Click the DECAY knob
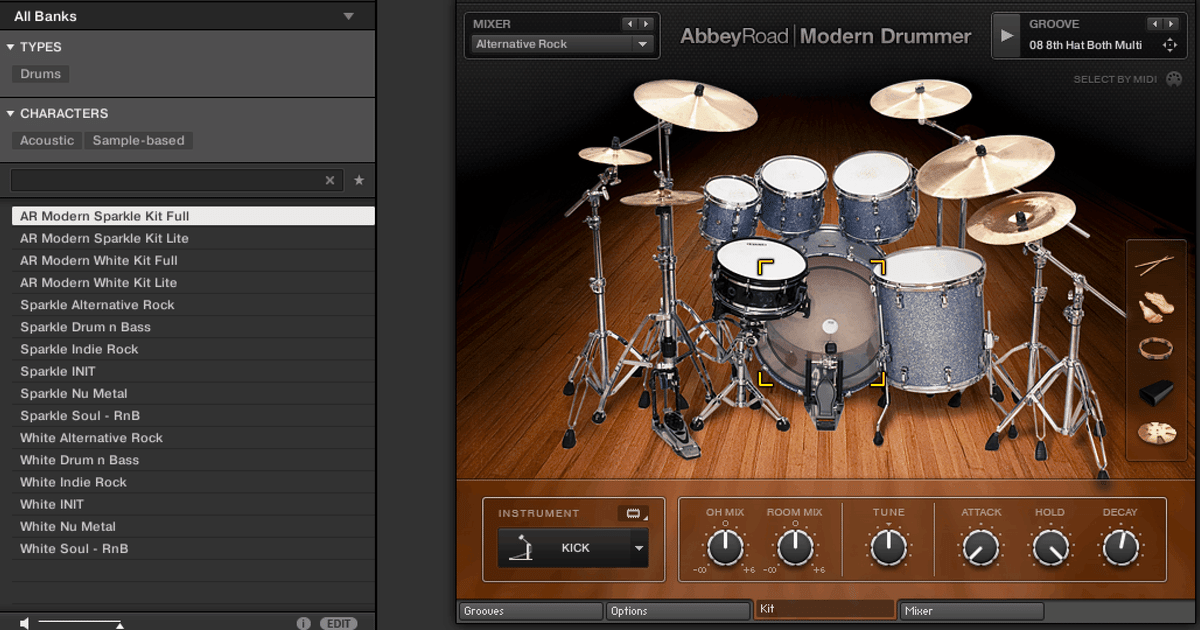1200x630 pixels. [x=1120, y=547]
